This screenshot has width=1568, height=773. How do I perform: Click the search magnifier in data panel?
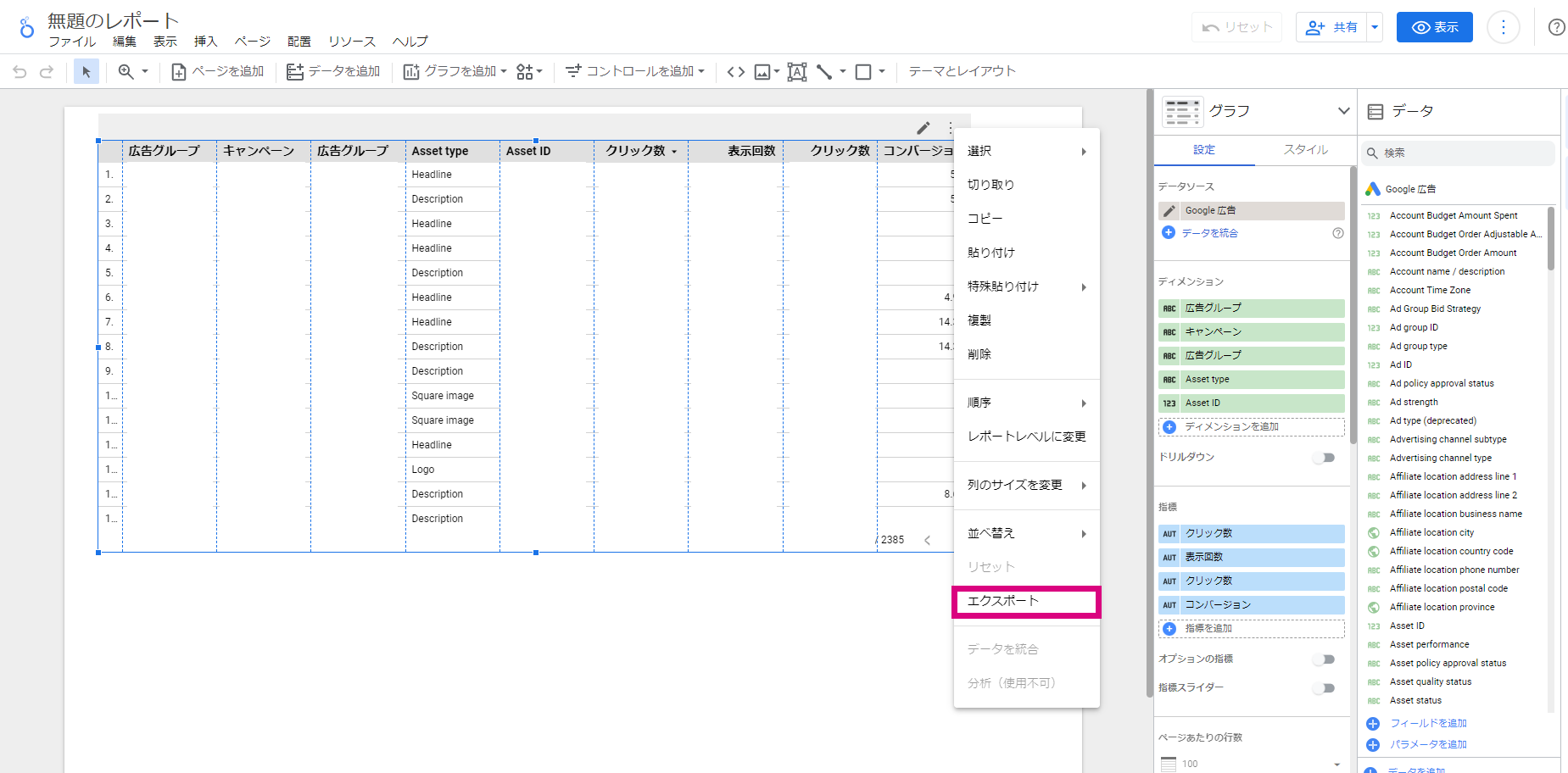tap(1371, 153)
